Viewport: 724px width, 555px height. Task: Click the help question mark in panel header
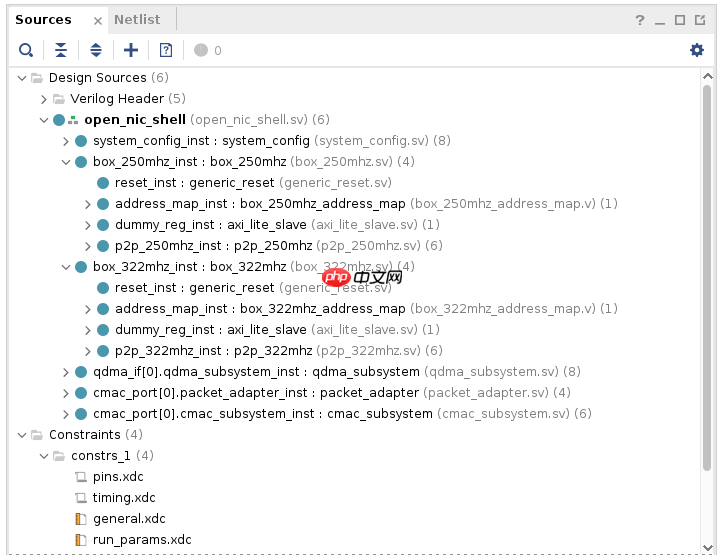click(640, 20)
